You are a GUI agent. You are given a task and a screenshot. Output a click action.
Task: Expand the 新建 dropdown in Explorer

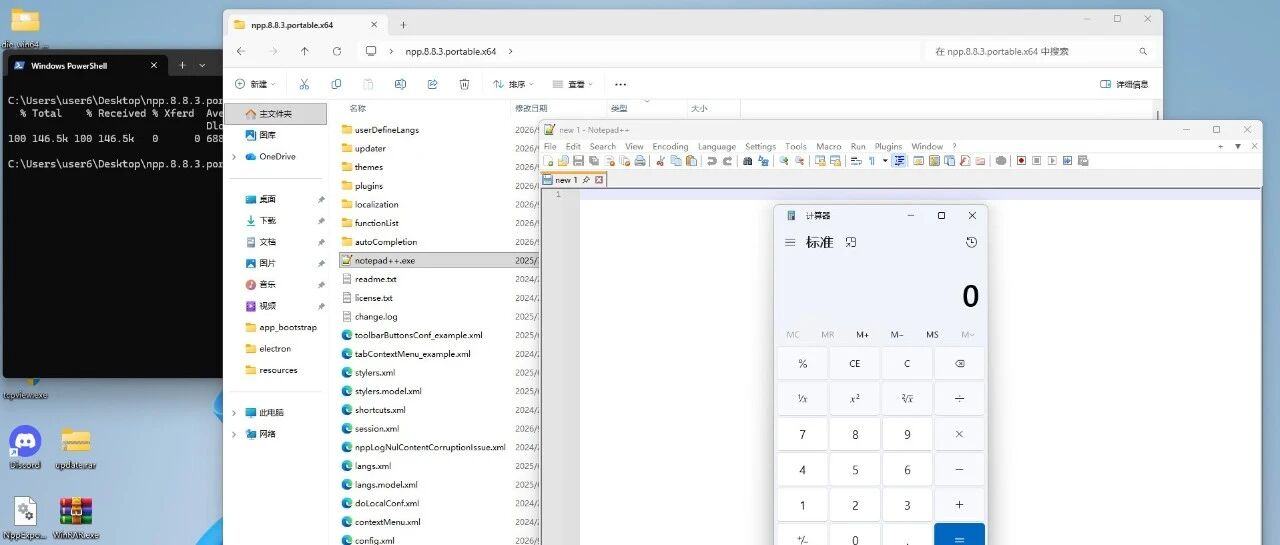pos(255,85)
